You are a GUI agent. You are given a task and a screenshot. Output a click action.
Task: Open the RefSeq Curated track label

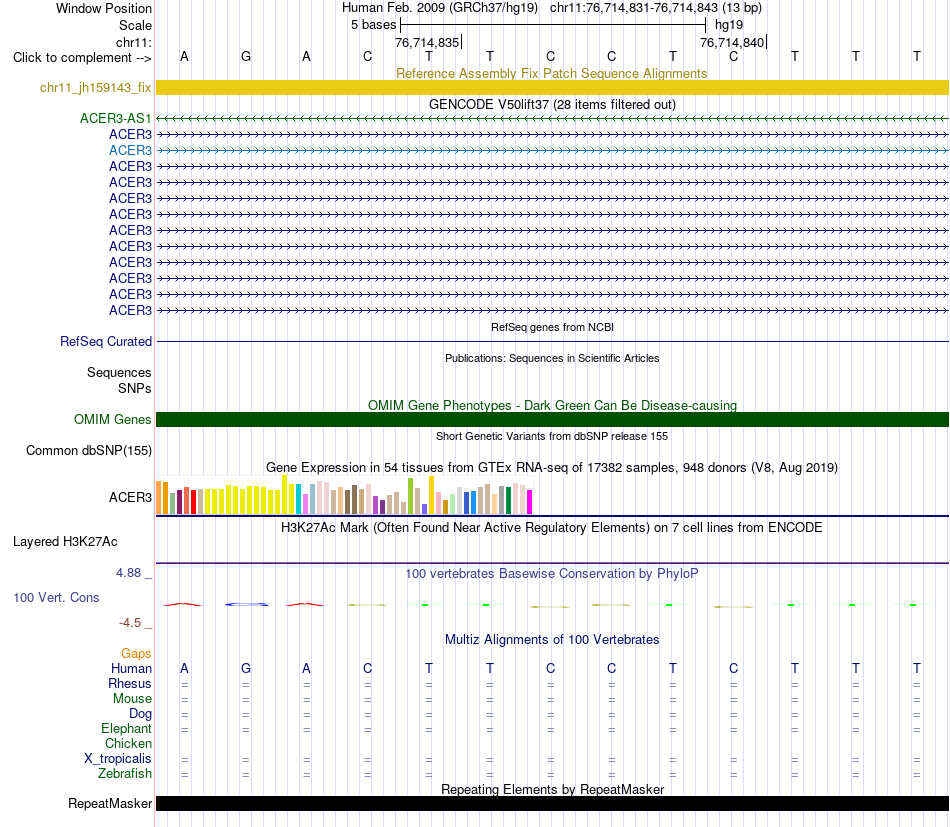105,341
